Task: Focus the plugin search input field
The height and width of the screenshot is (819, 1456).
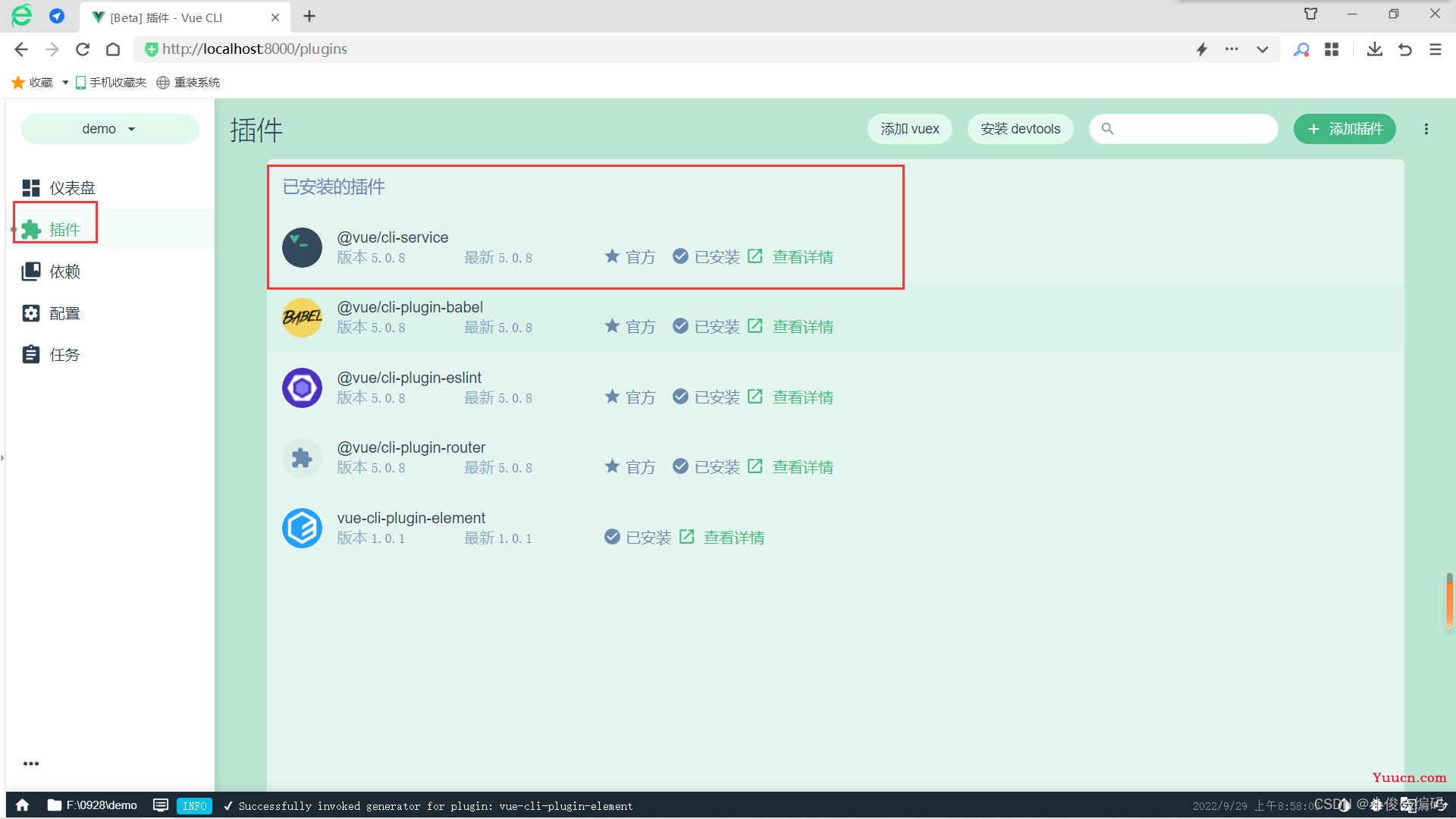Action: (1184, 129)
